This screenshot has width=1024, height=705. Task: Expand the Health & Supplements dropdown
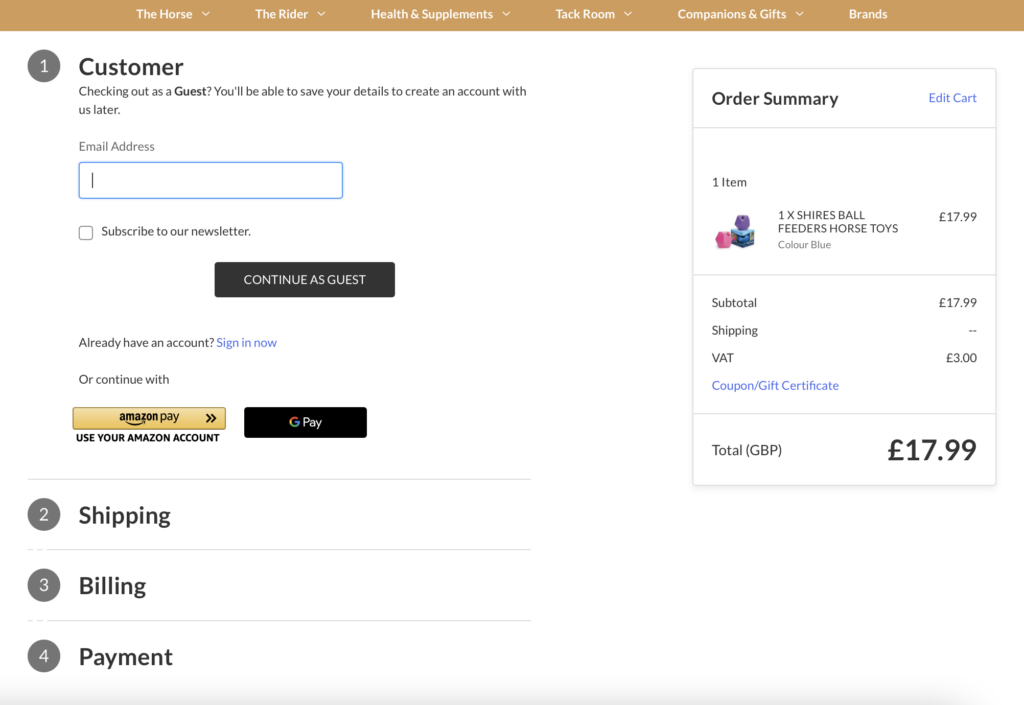432,14
